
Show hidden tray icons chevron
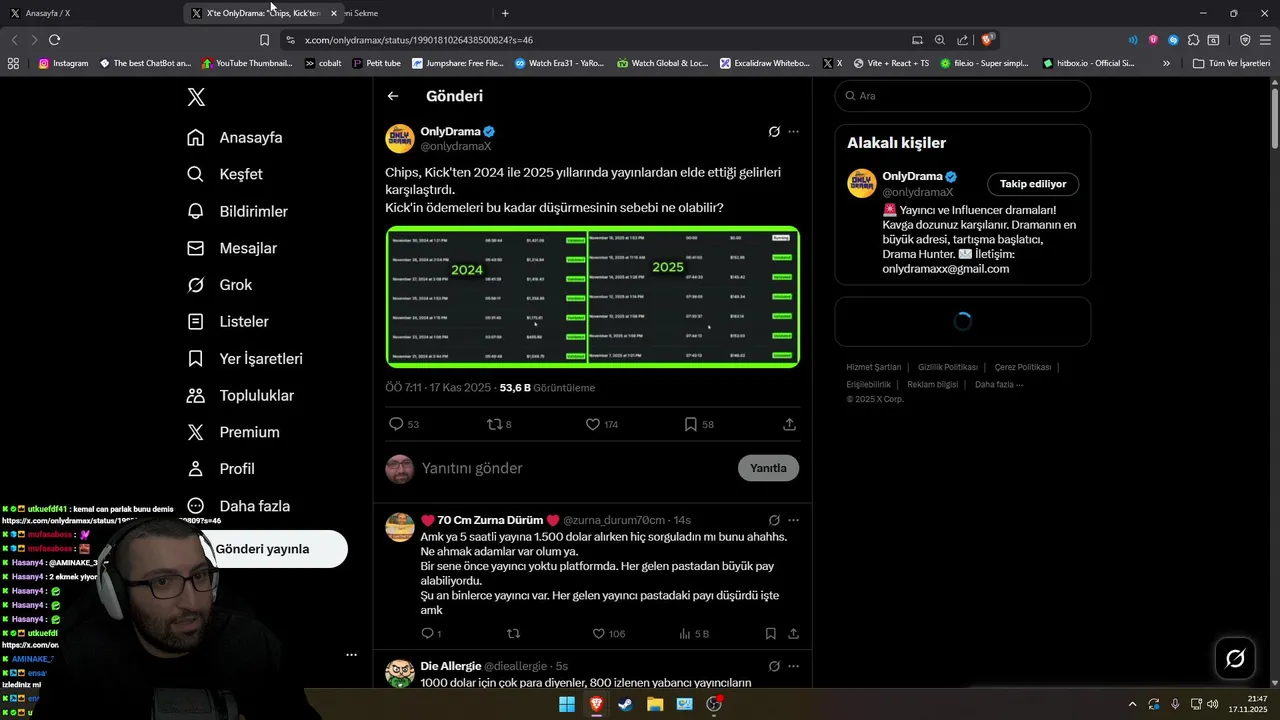[1132, 704]
